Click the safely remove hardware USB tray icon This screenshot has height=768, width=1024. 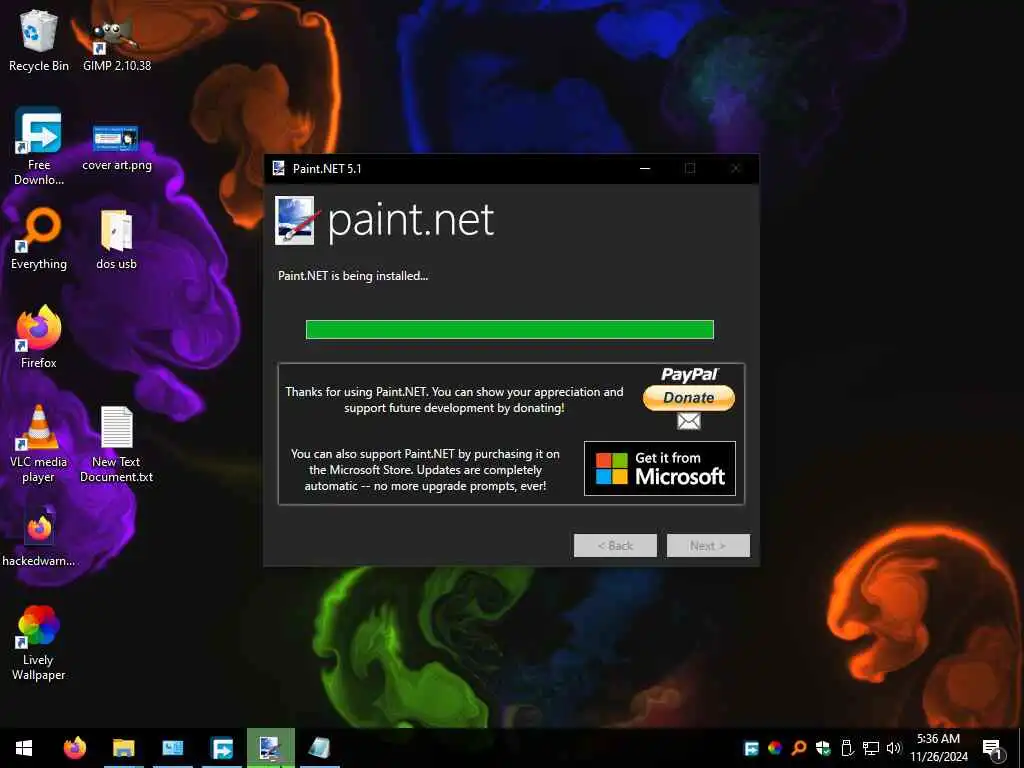point(847,748)
